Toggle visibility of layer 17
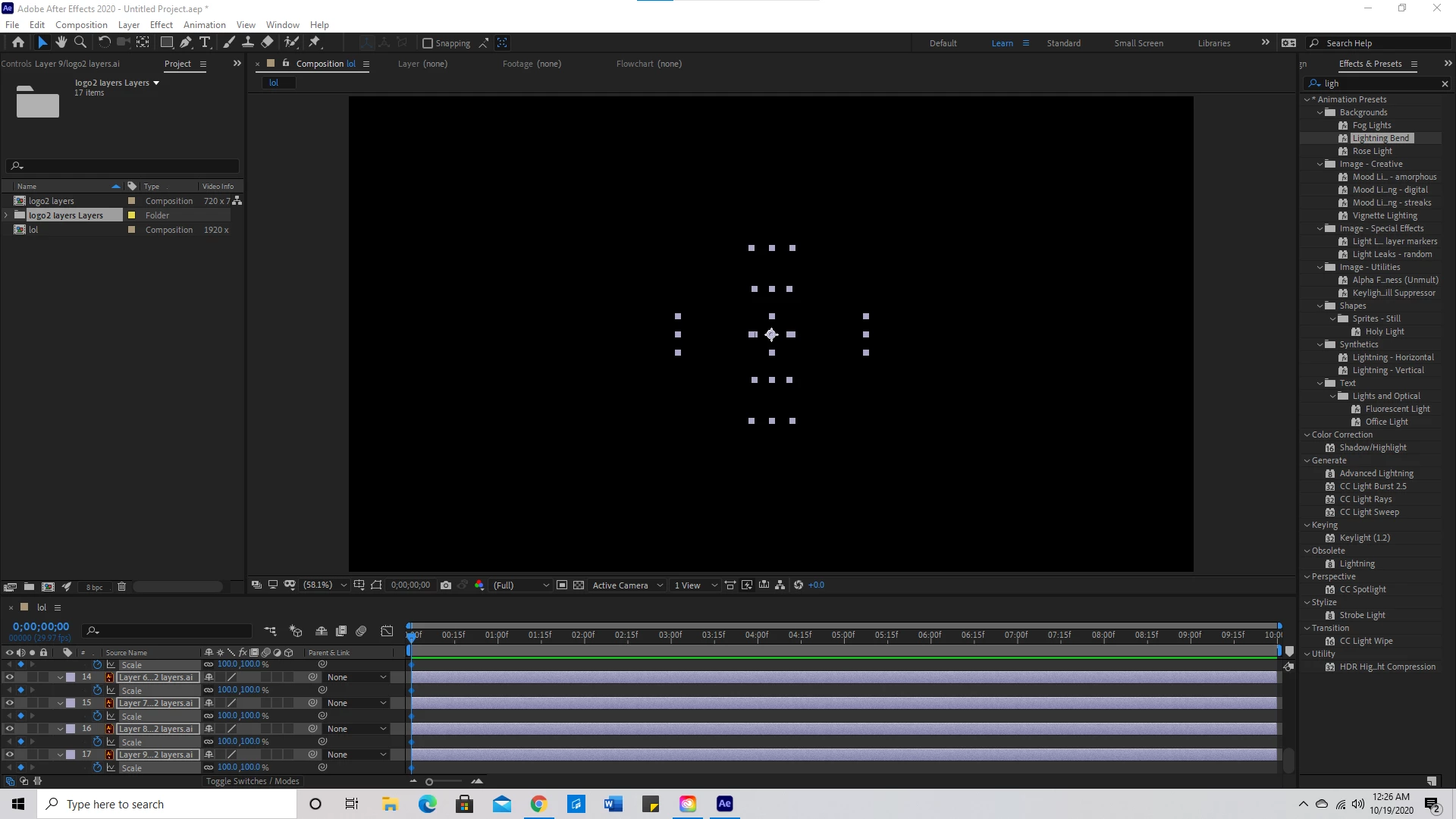 [x=10, y=755]
